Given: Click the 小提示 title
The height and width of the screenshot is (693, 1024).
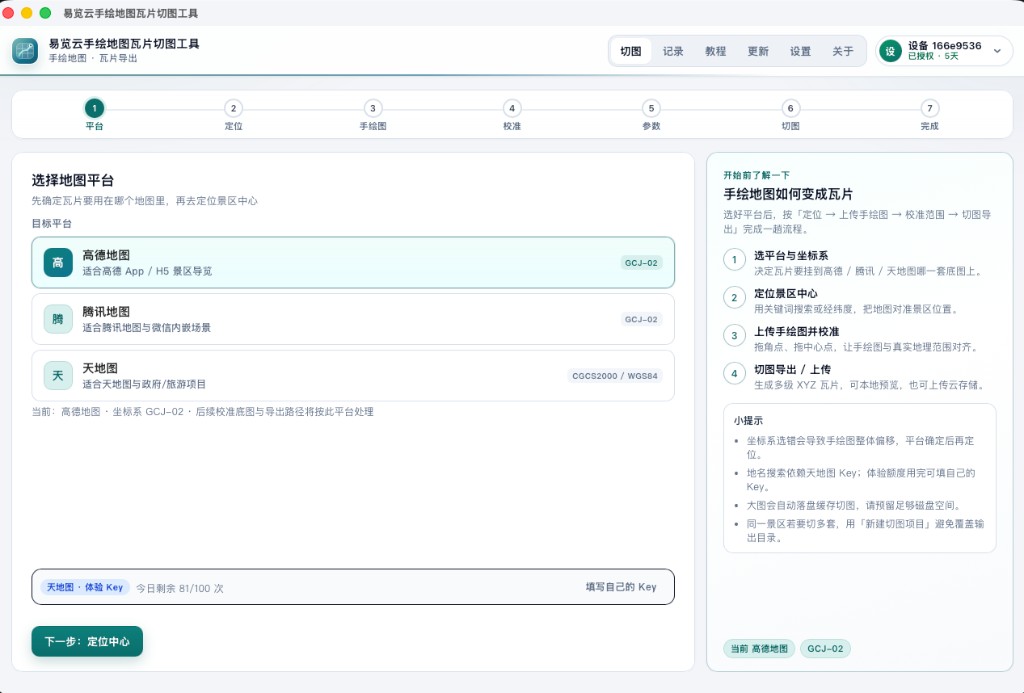Looking at the screenshot, I should [x=748, y=421].
